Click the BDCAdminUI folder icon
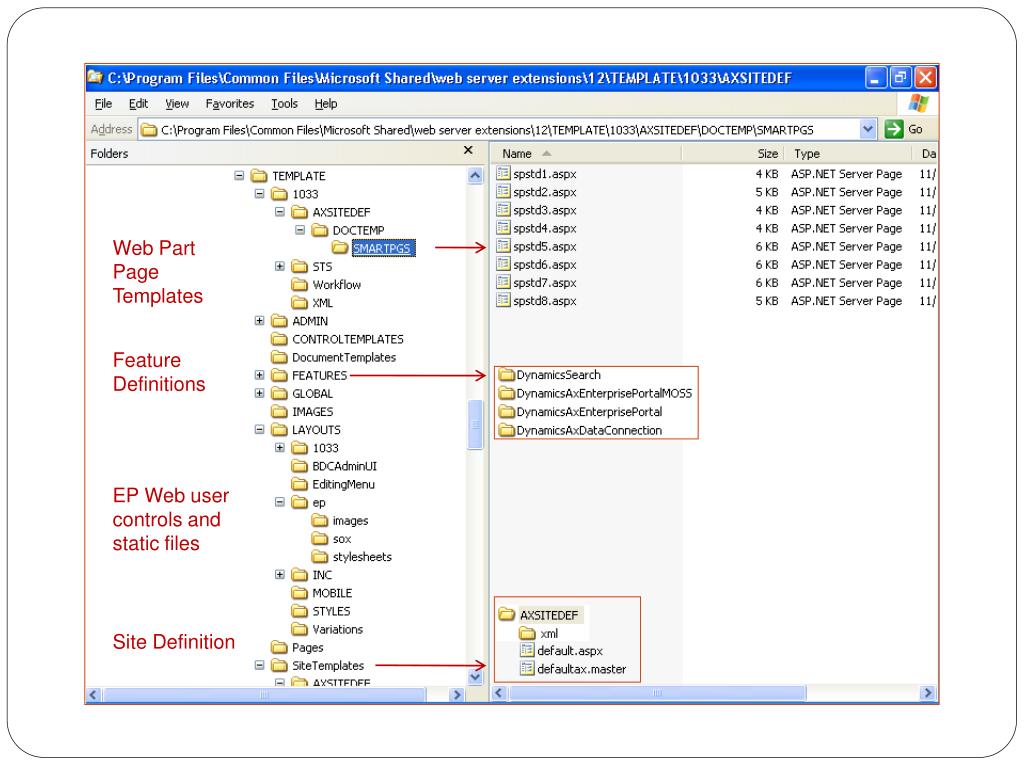 click(x=300, y=466)
